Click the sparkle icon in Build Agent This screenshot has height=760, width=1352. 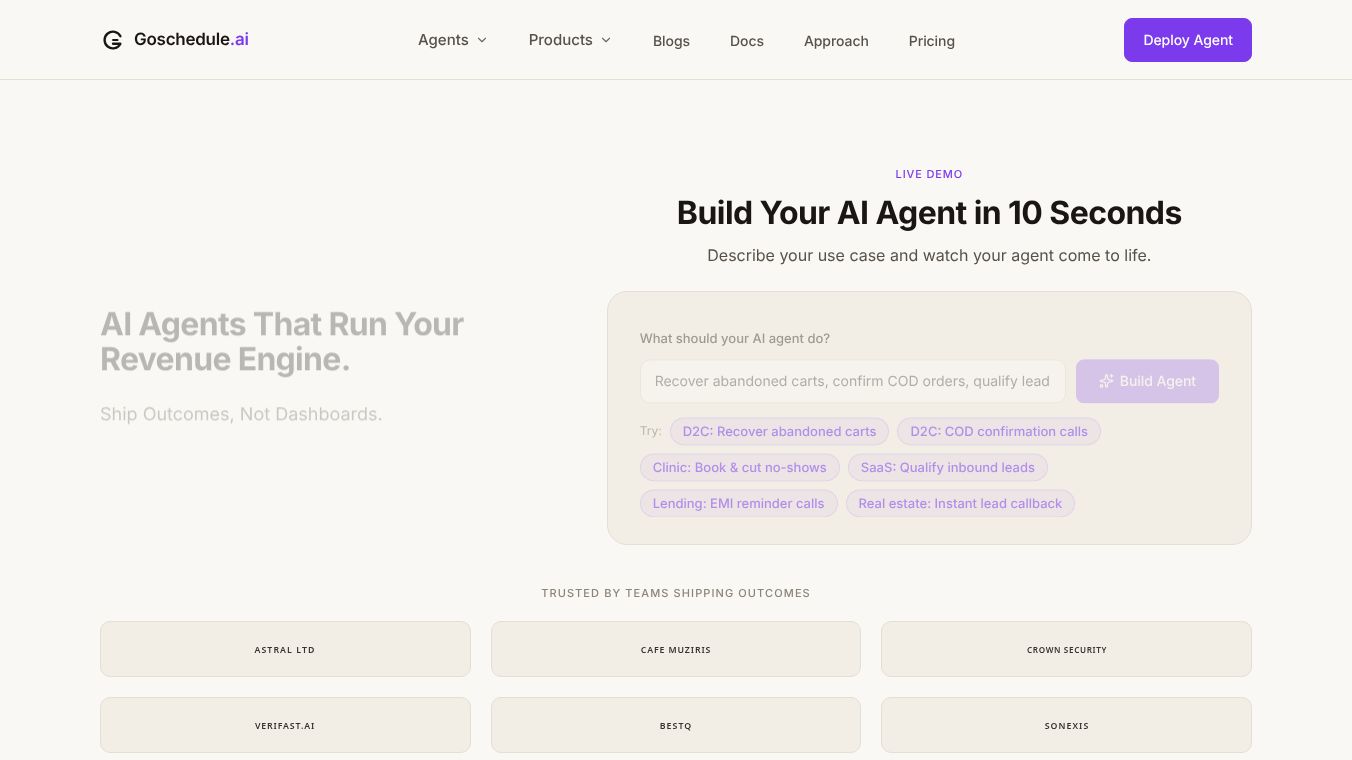pos(1106,381)
